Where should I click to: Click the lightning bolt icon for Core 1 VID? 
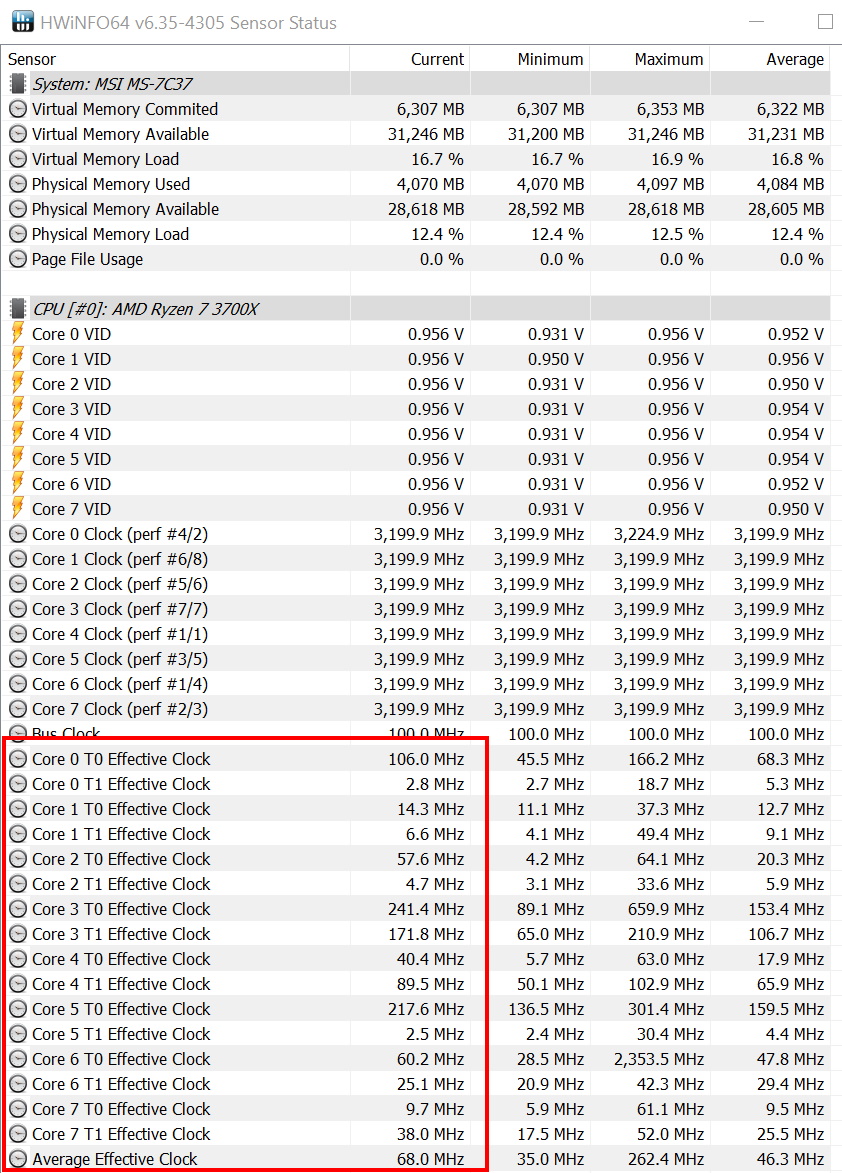pos(18,358)
